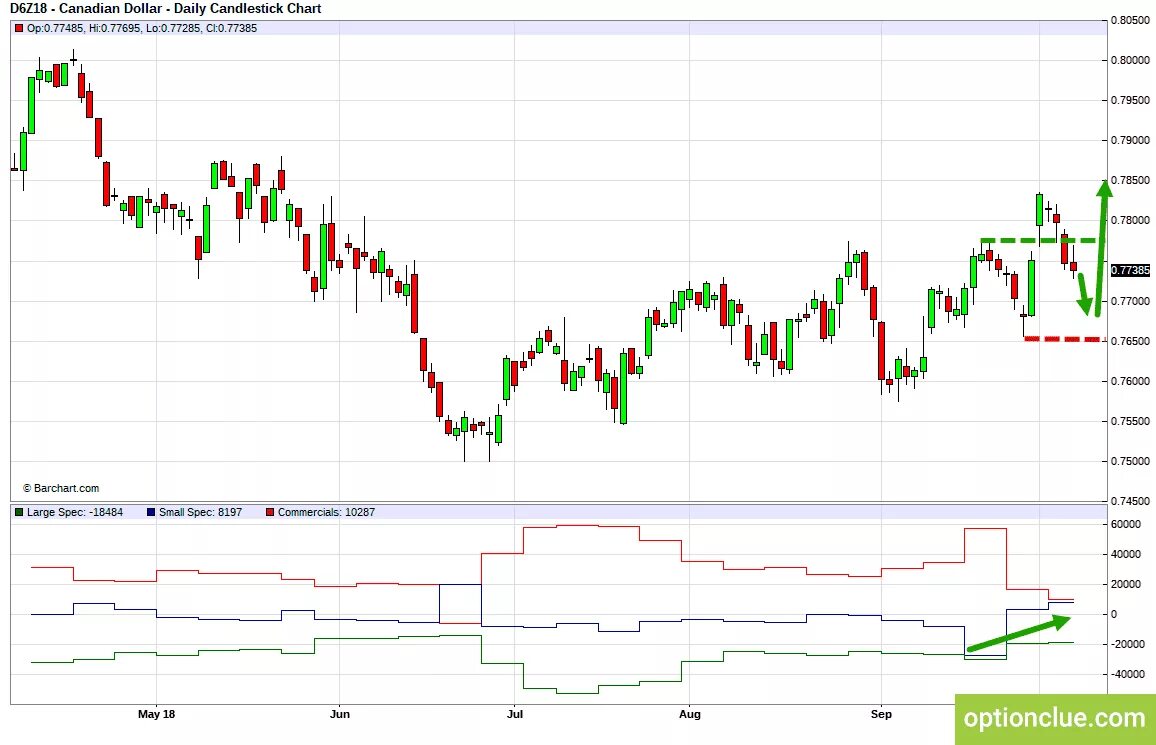This screenshot has height=745, width=1156.
Task: Click the Jun date axis label
Action: point(339,714)
